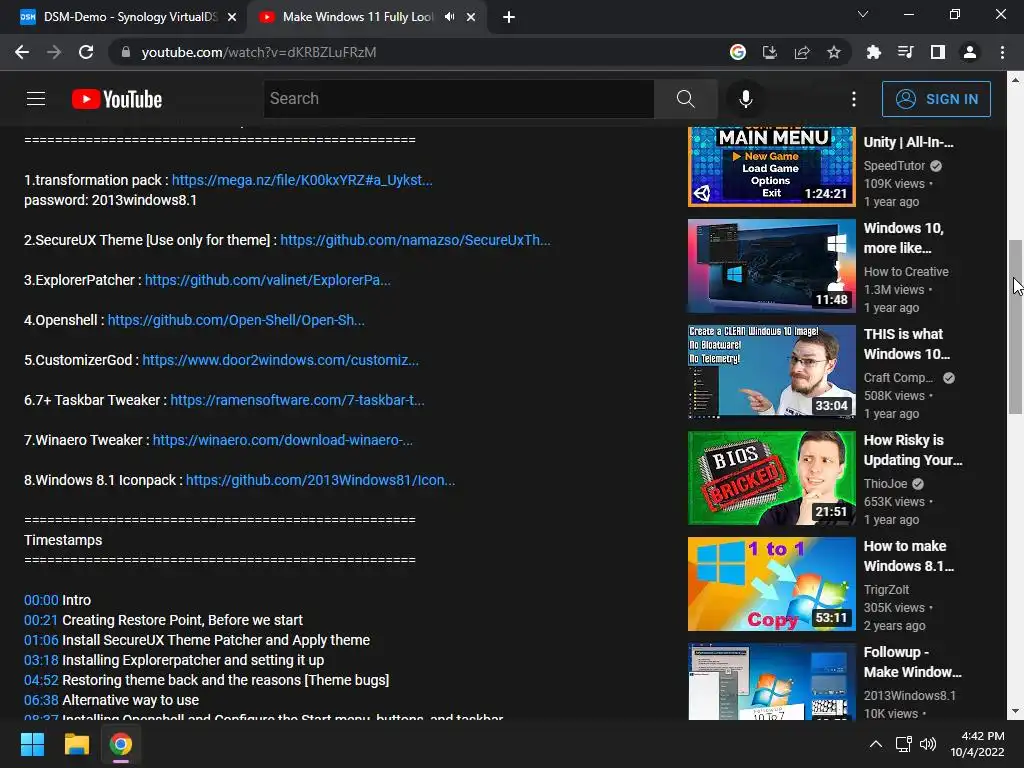The image size is (1024, 768).
Task: Click Chrome icon in the taskbar
Action: 120,744
